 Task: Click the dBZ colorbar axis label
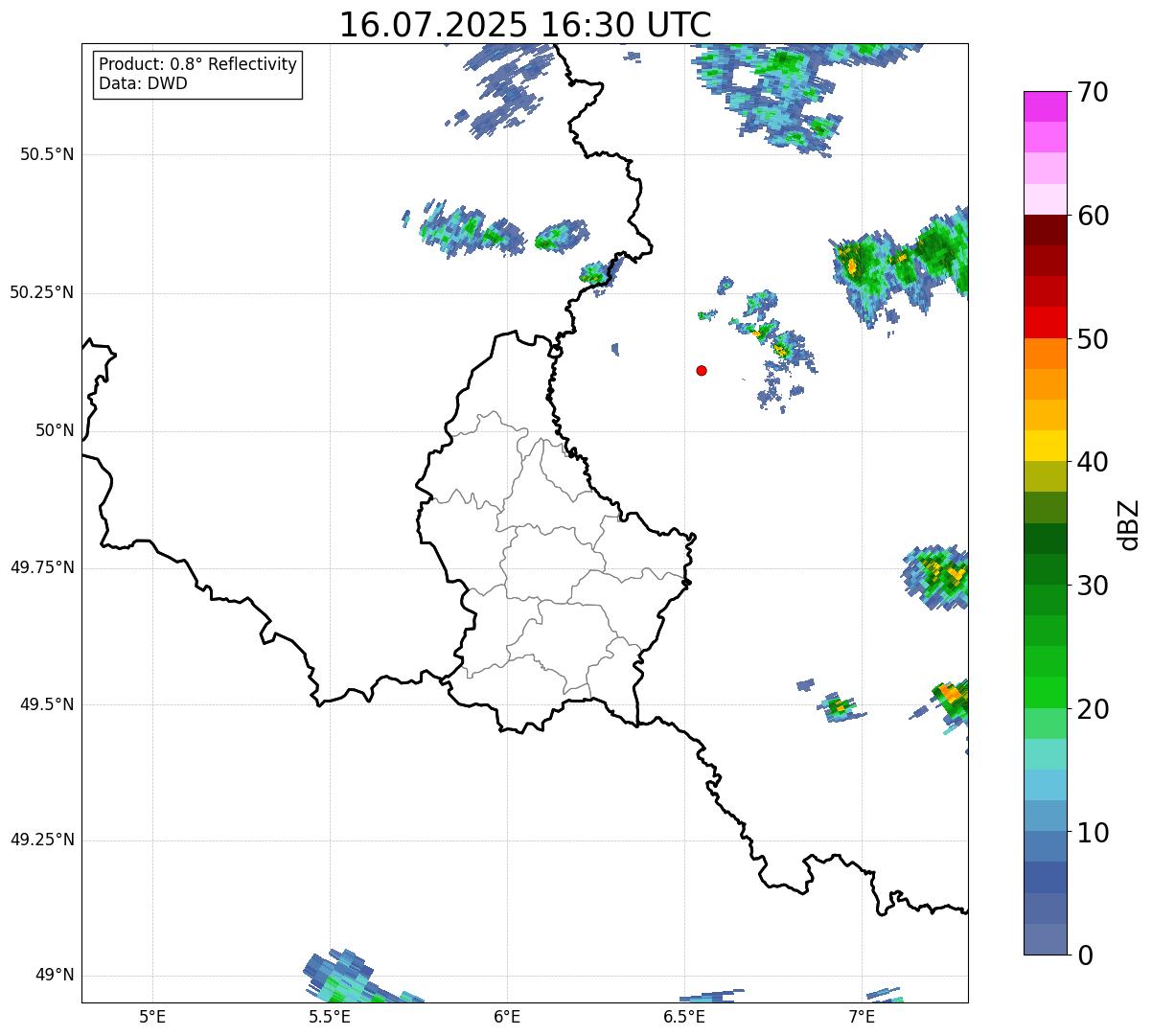pyautogui.click(x=1129, y=523)
